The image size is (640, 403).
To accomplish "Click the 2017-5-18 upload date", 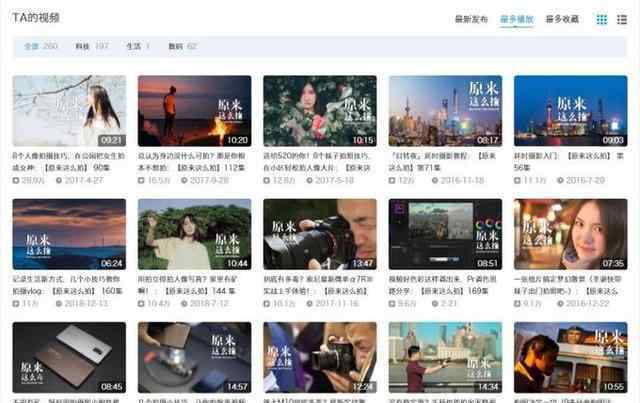I will (335, 180).
